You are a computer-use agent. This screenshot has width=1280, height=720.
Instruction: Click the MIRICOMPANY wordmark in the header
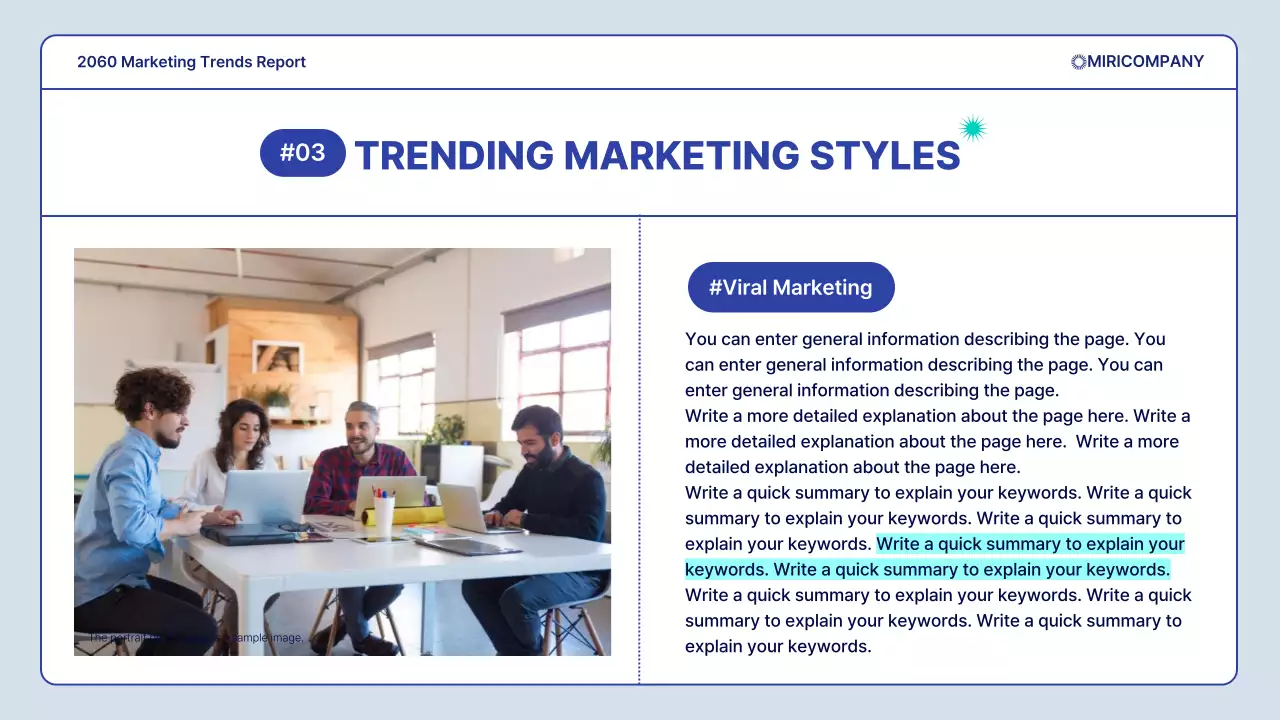pyautogui.click(x=1143, y=62)
